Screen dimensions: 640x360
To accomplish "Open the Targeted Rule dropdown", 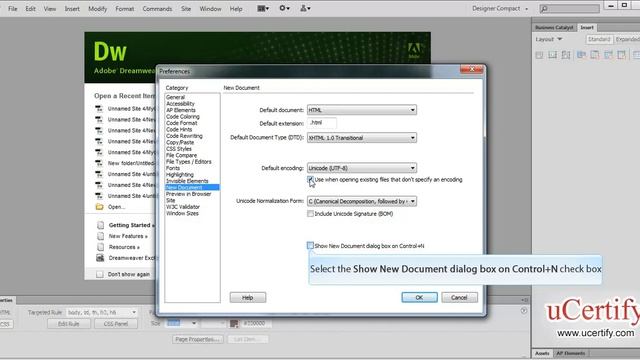I will pos(102,312).
